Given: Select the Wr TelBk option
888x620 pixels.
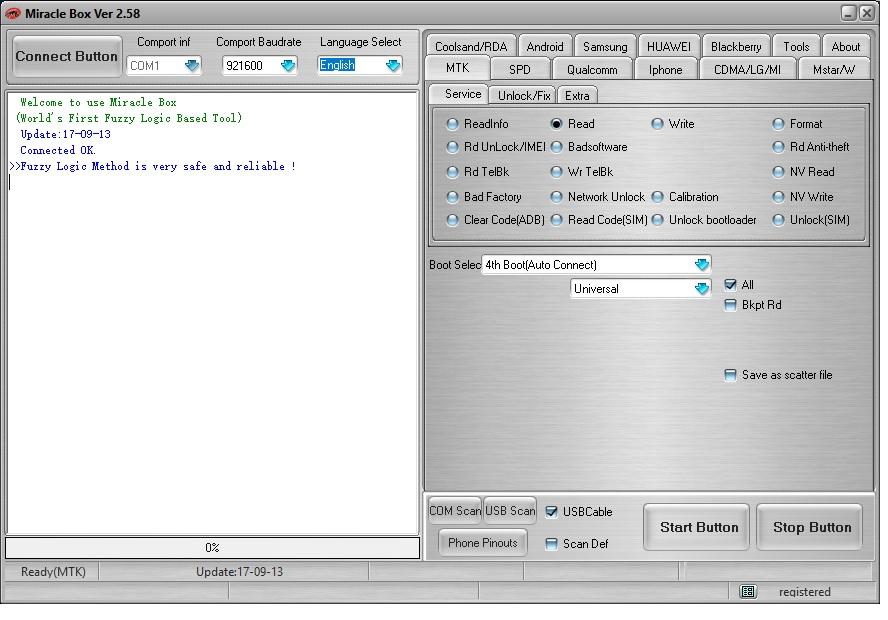Looking at the screenshot, I should (x=582, y=172).
